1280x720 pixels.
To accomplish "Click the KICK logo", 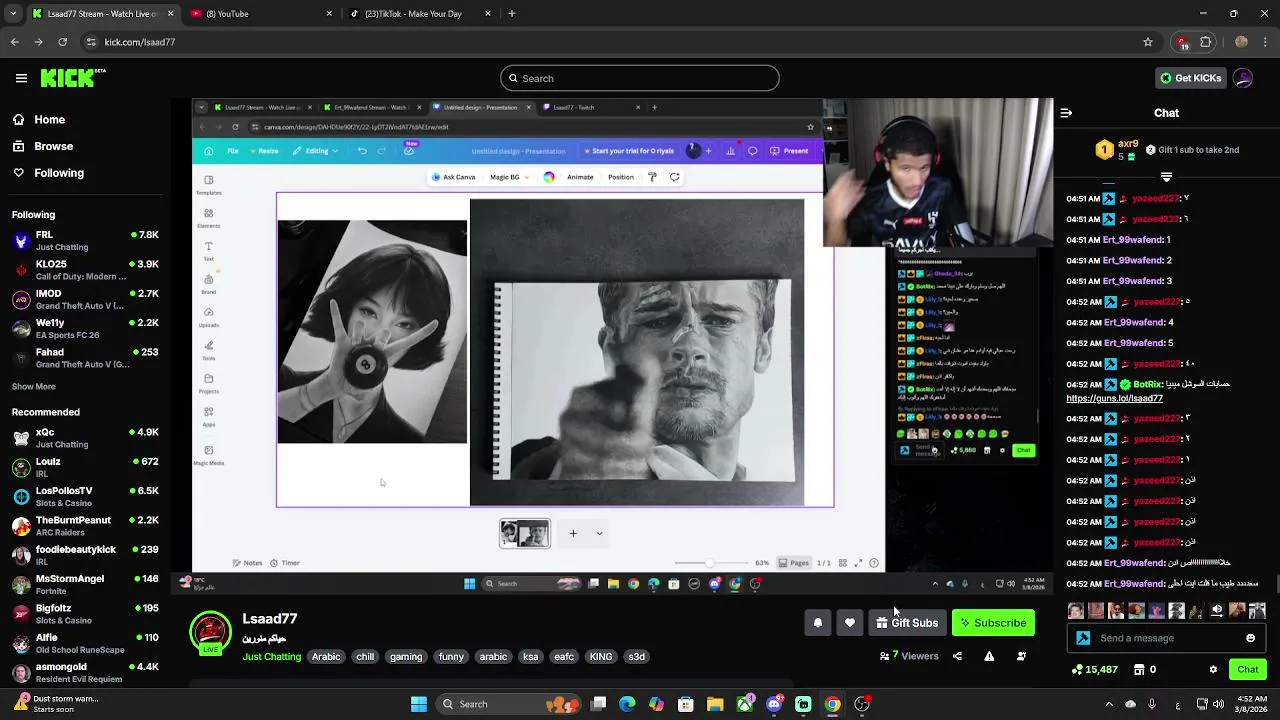I will (x=72, y=78).
